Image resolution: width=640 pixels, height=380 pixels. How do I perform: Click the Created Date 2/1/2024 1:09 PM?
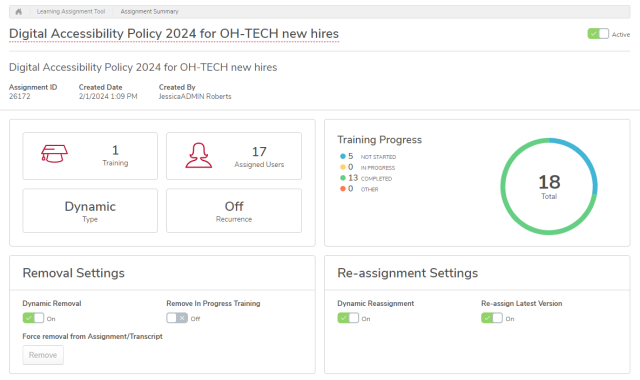coord(108,96)
